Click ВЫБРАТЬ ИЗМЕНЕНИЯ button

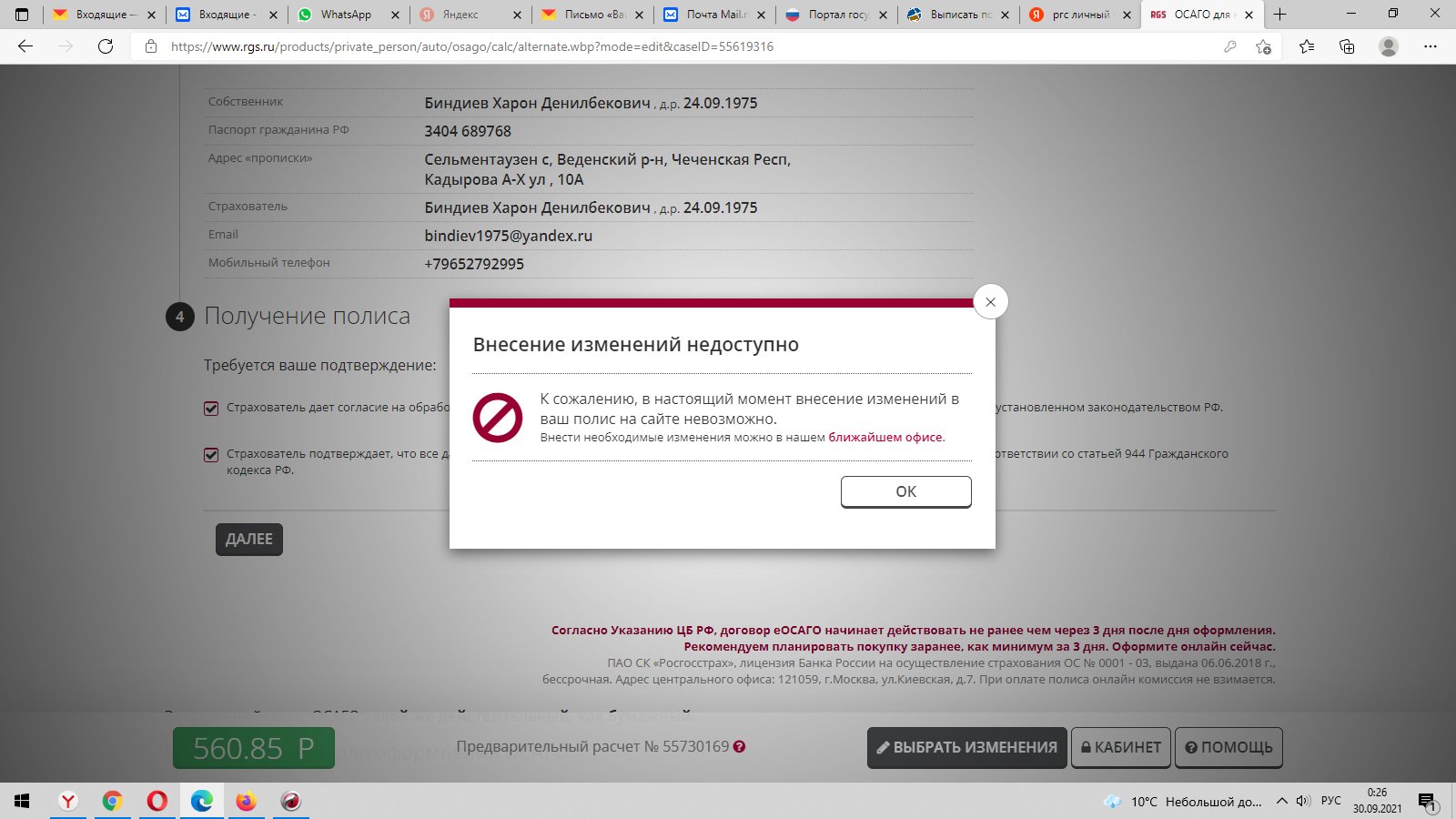pos(966,747)
